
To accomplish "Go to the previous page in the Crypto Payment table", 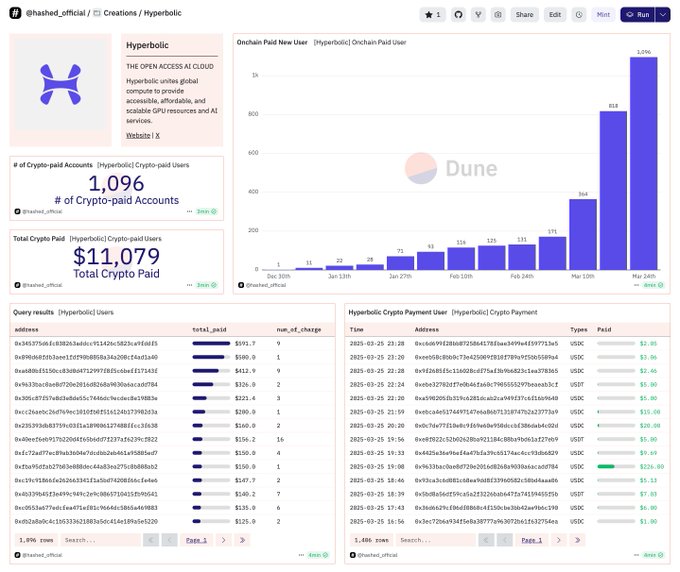I will (x=505, y=540).
